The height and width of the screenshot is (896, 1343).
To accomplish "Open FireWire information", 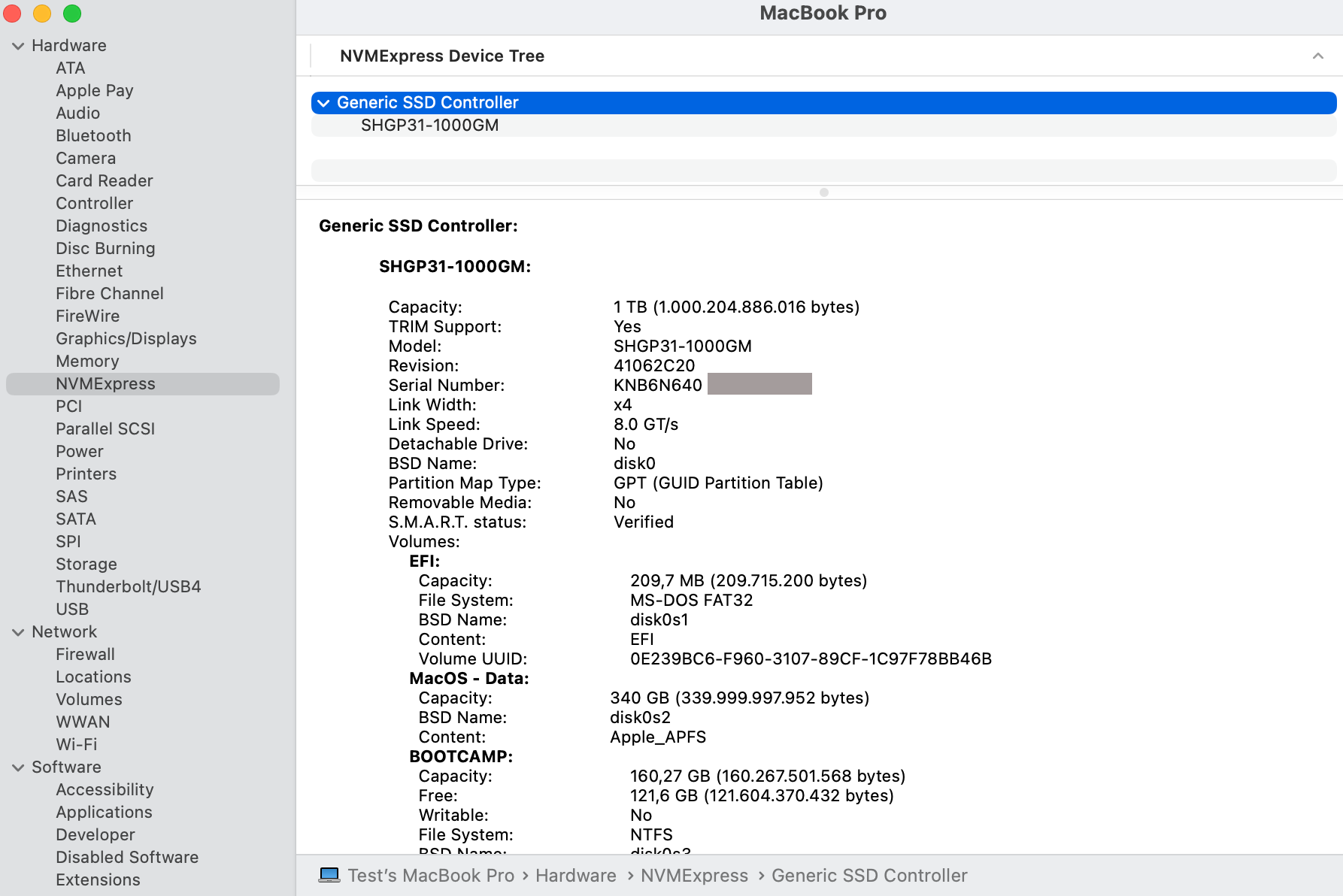I will [x=87, y=316].
